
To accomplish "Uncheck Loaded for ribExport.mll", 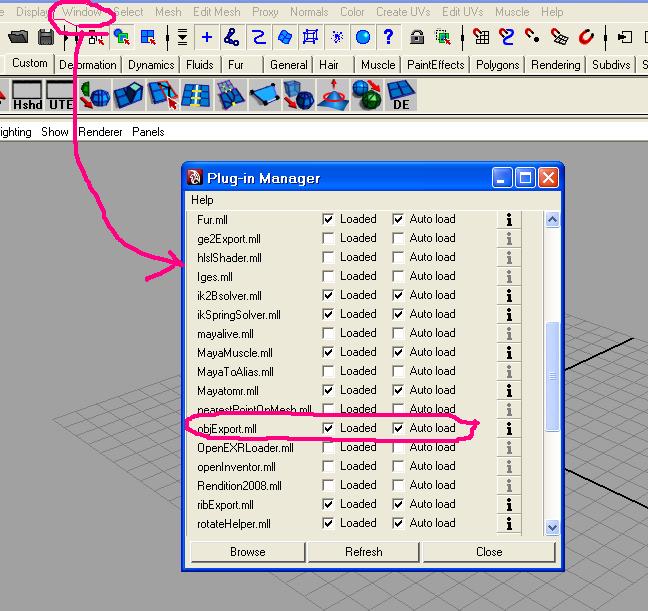I will [x=328, y=504].
